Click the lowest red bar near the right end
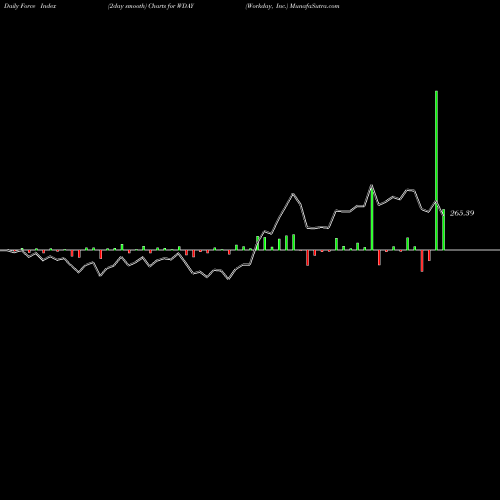Image resolution: width=500 pixels, height=500 pixels. coord(422,261)
